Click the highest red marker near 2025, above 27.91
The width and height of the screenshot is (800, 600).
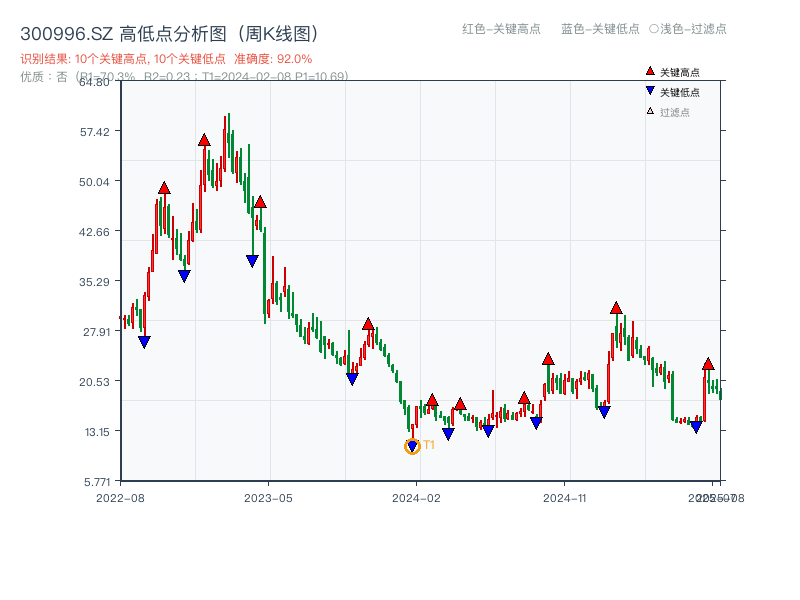pyautogui.click(x=616, y=308)
